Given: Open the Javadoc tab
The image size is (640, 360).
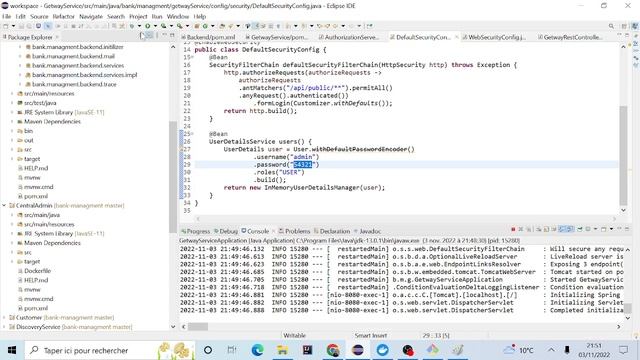Looking at the screenshot, I should 367,231.
